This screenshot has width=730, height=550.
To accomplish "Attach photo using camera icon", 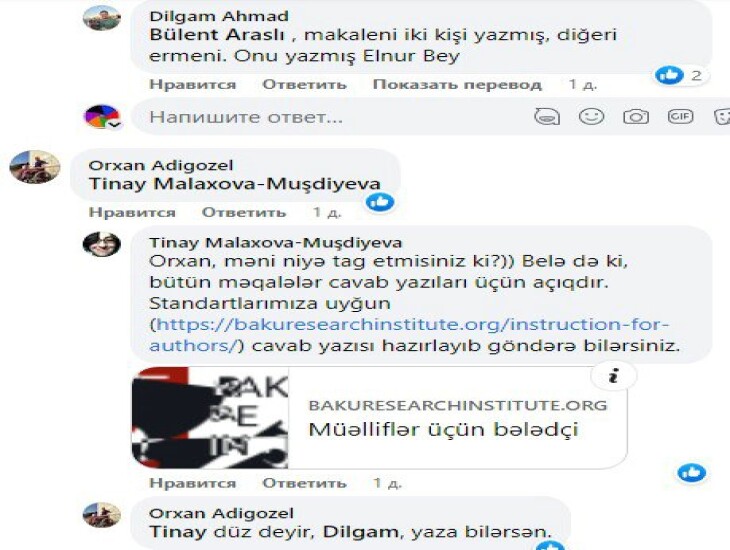I will click(636, 116).
